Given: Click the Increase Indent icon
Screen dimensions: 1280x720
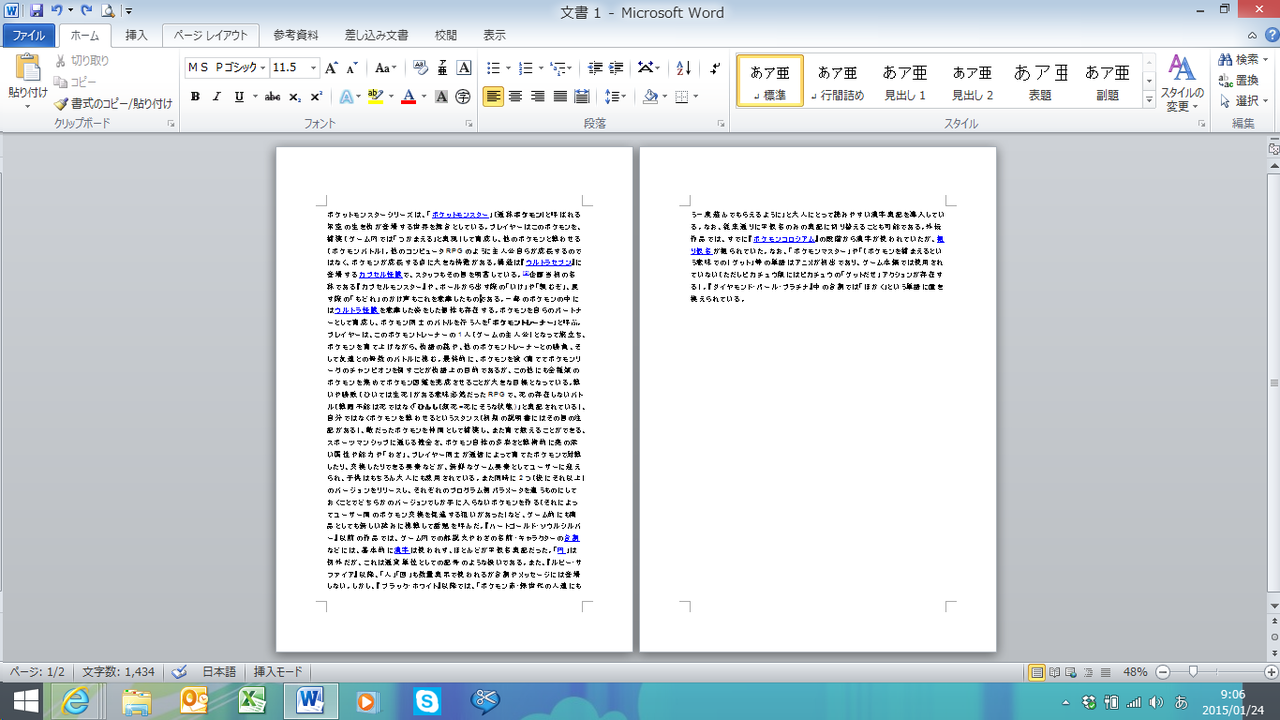Looking at the screenshot, I should click(617, 68).
